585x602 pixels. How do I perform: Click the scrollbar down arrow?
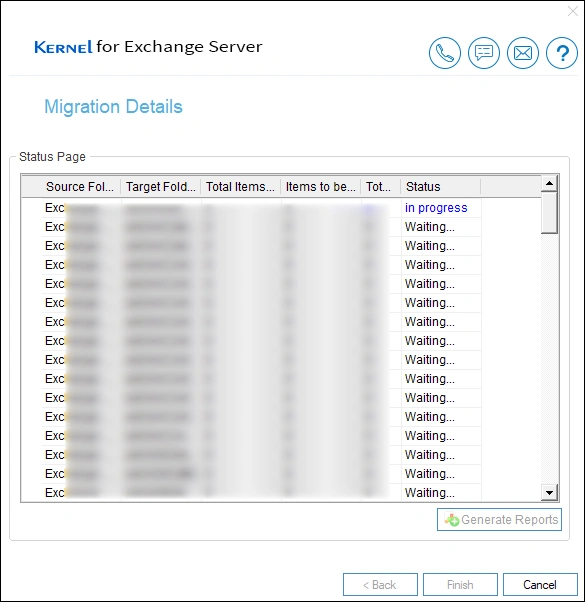(x=549, y=493)
